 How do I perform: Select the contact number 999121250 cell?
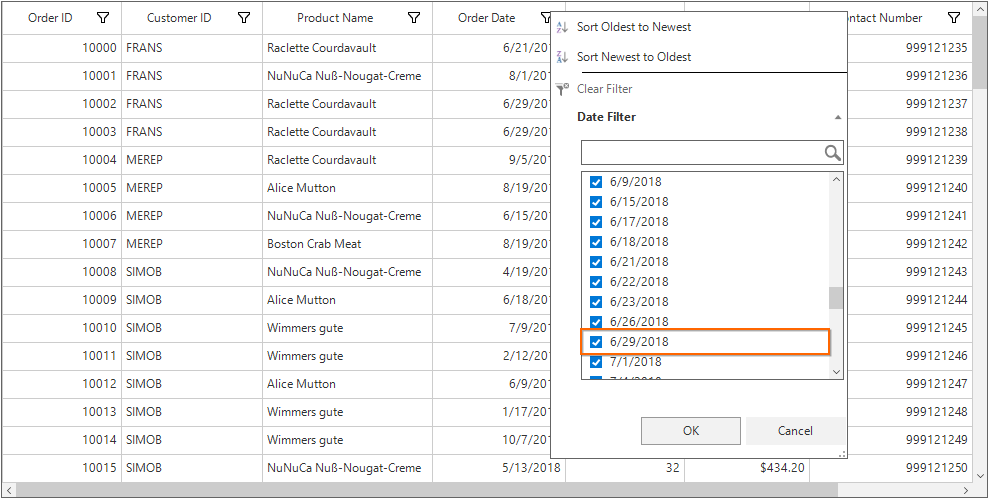tap(891, 468)
